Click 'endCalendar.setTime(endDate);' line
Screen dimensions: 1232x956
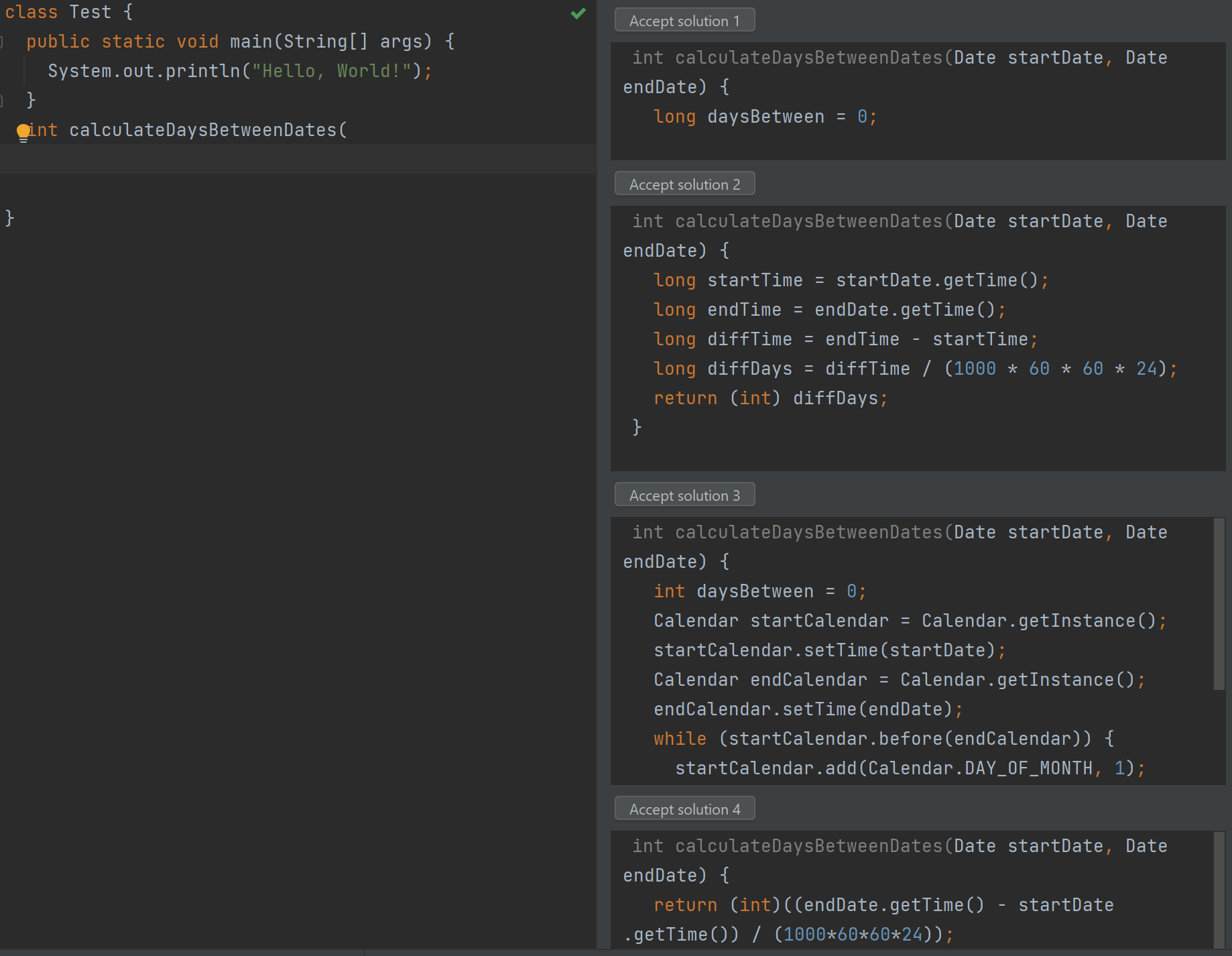pyautogui.click(x=808, y=709)
